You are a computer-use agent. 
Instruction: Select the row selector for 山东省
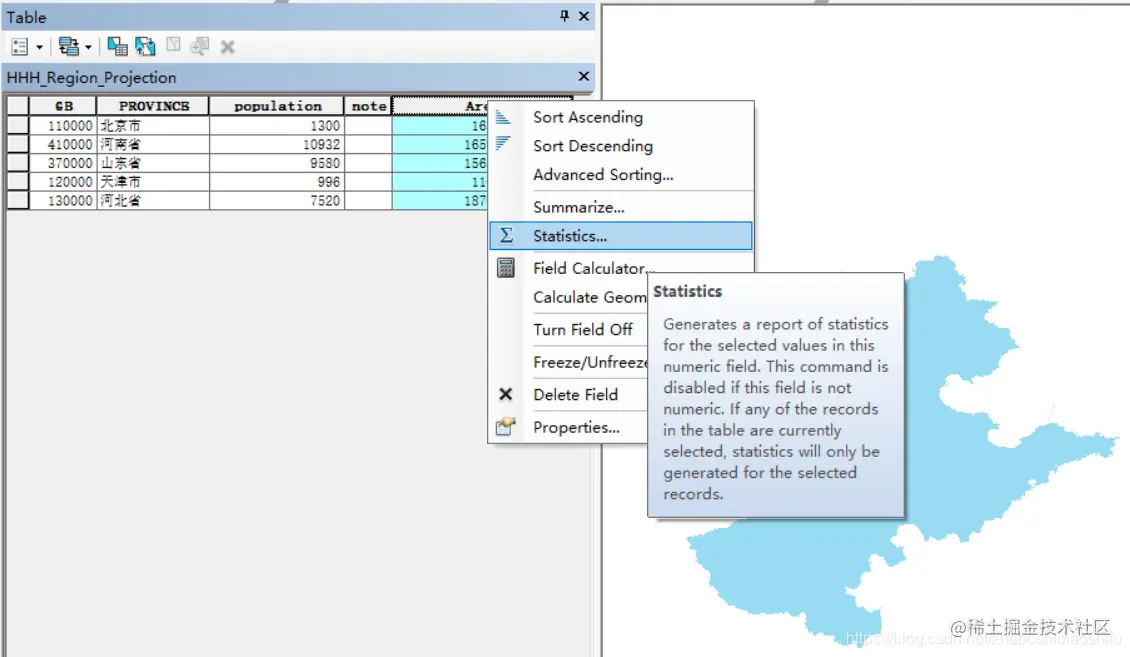(18, 163)
